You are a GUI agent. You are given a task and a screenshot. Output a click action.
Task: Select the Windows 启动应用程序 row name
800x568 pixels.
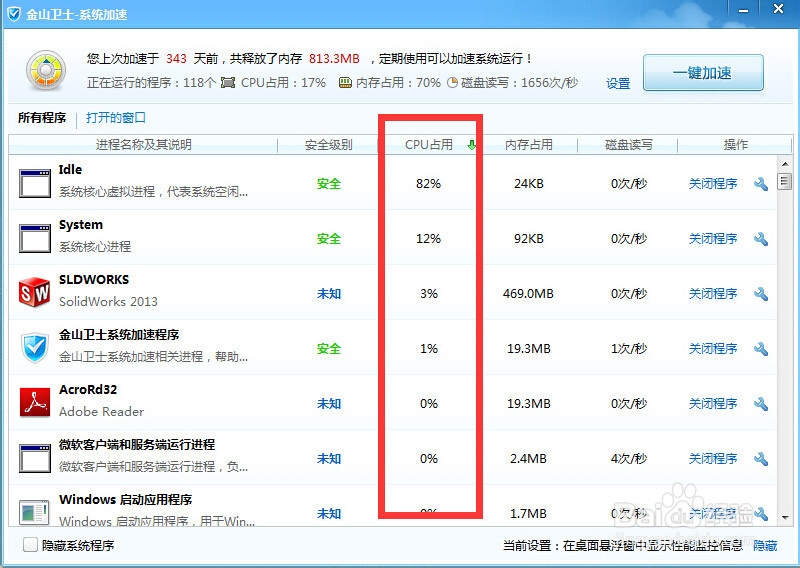(126, 500)
